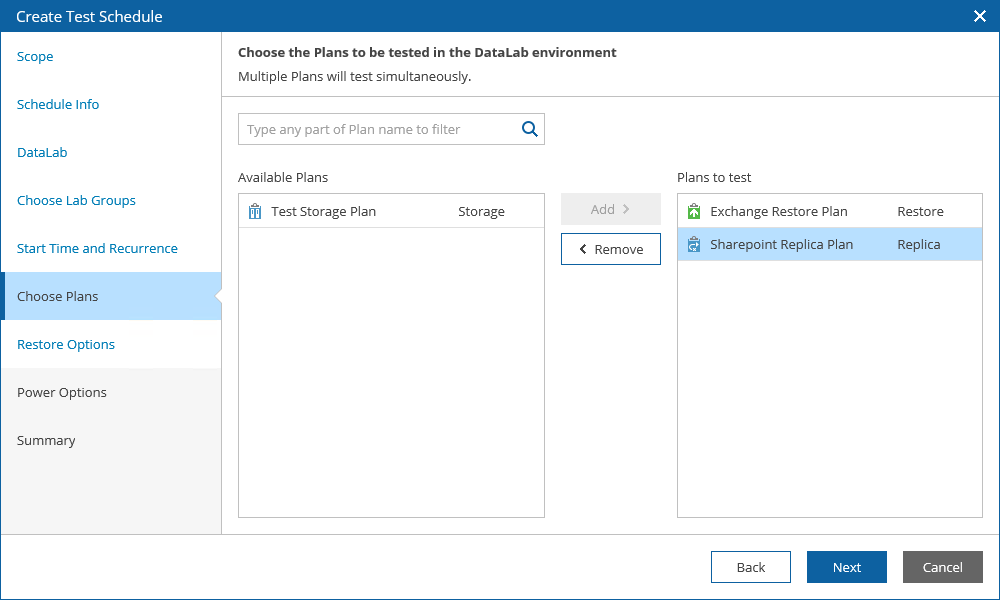Click the Exchange Restore Plan green icon
Image resolution: width=1000 pixels, height=600 pixels.
(x=694, y=212)
